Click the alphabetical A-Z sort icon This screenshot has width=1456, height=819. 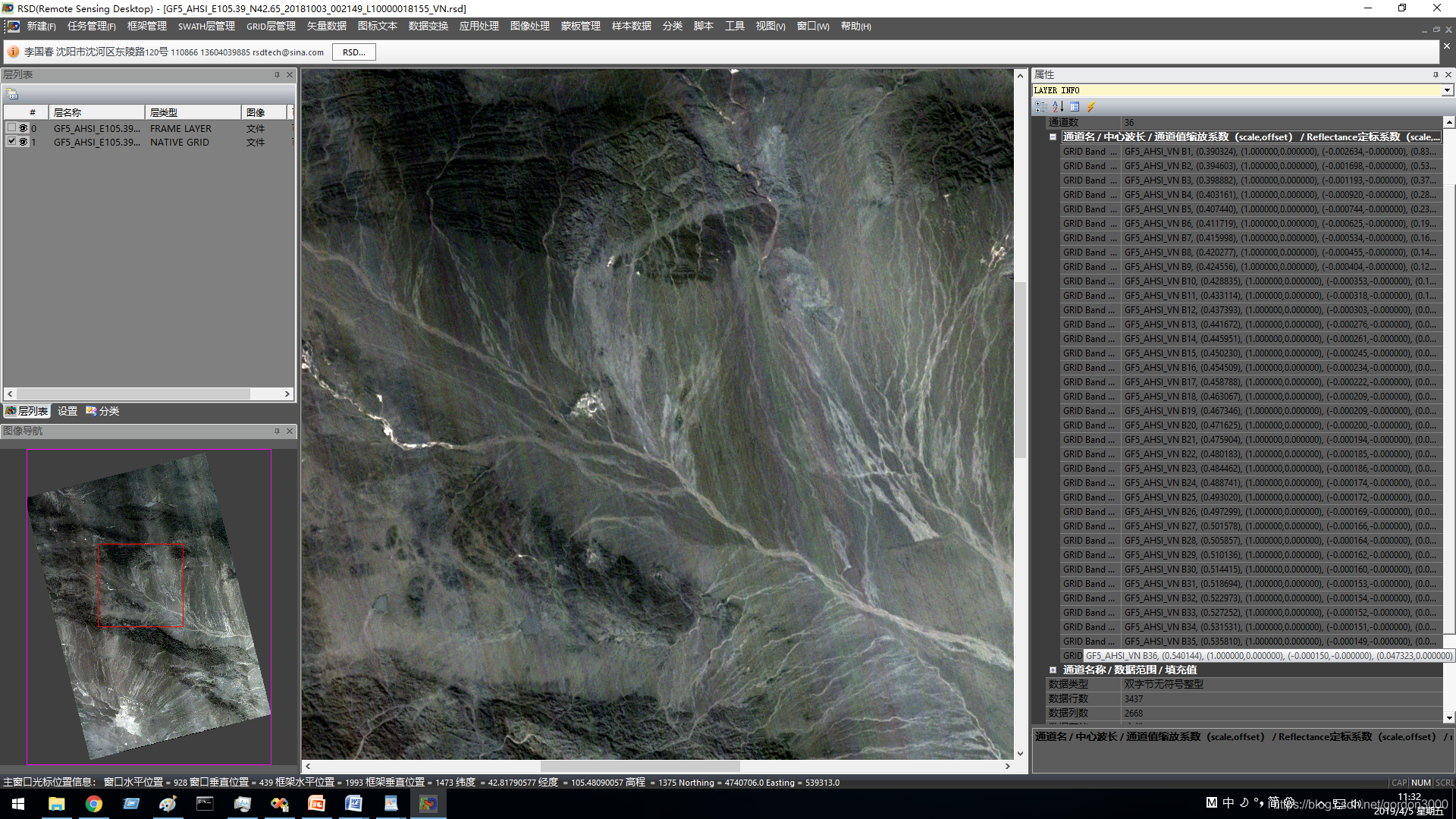click(x=1058, y=107)
